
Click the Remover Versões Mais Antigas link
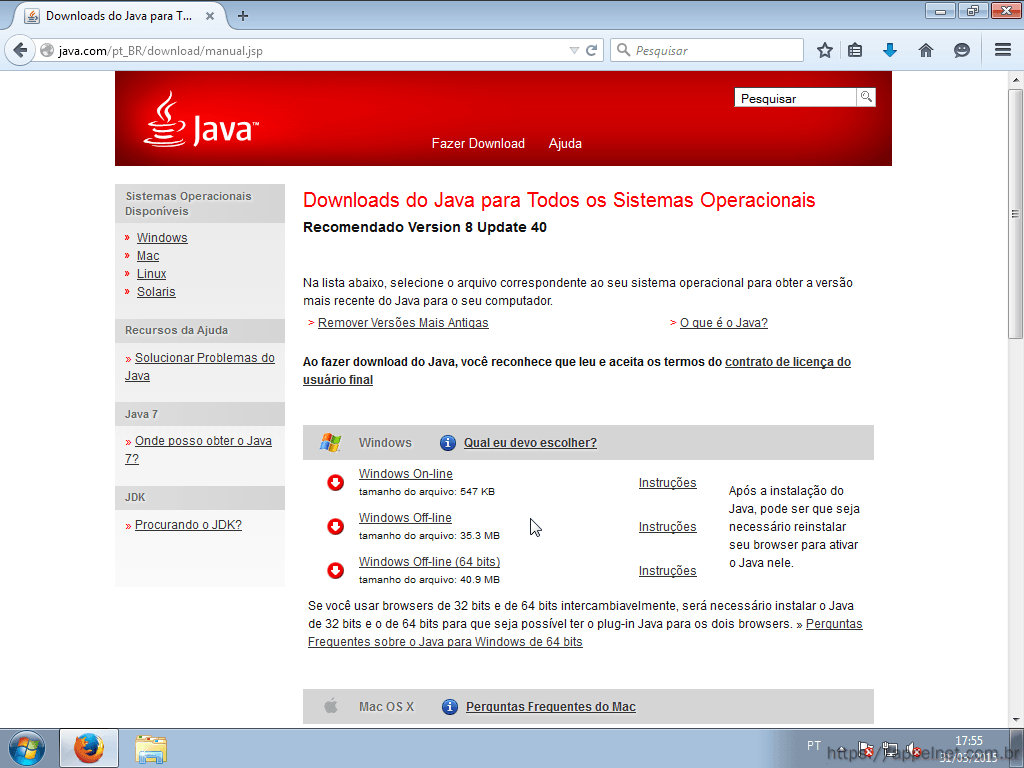point(403,323)
